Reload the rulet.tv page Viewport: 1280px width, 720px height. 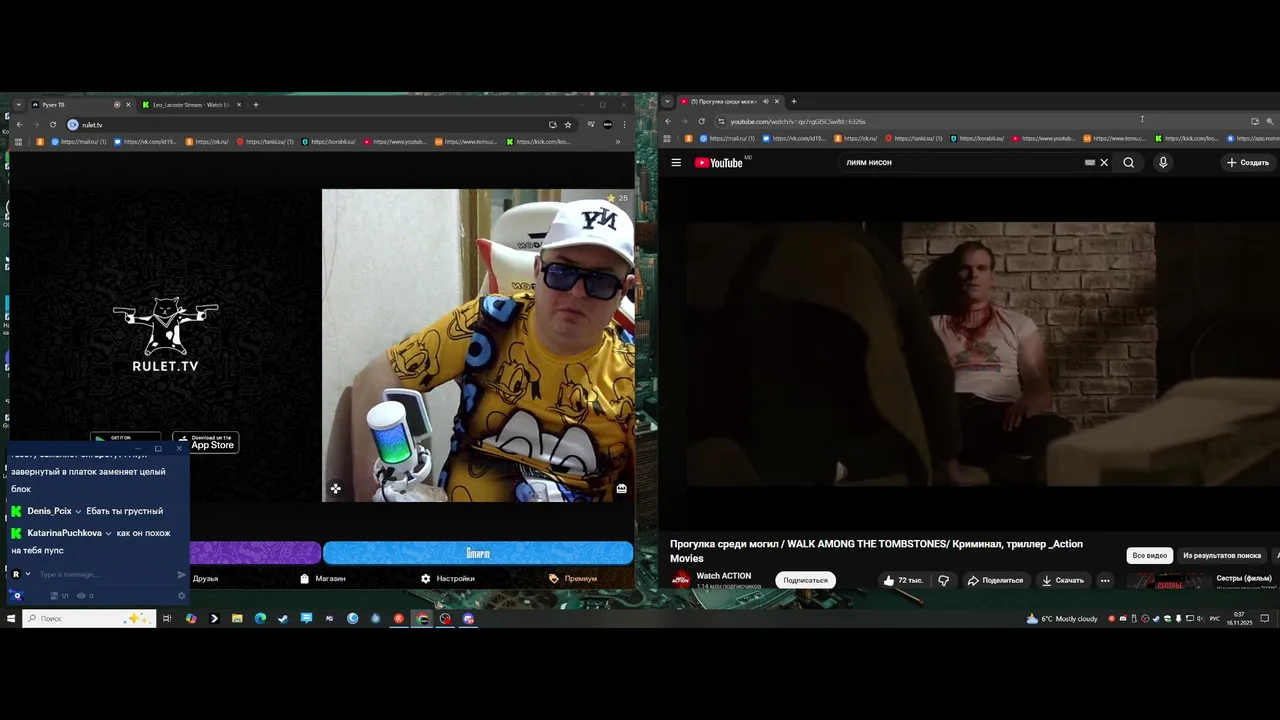coord(53,125)
